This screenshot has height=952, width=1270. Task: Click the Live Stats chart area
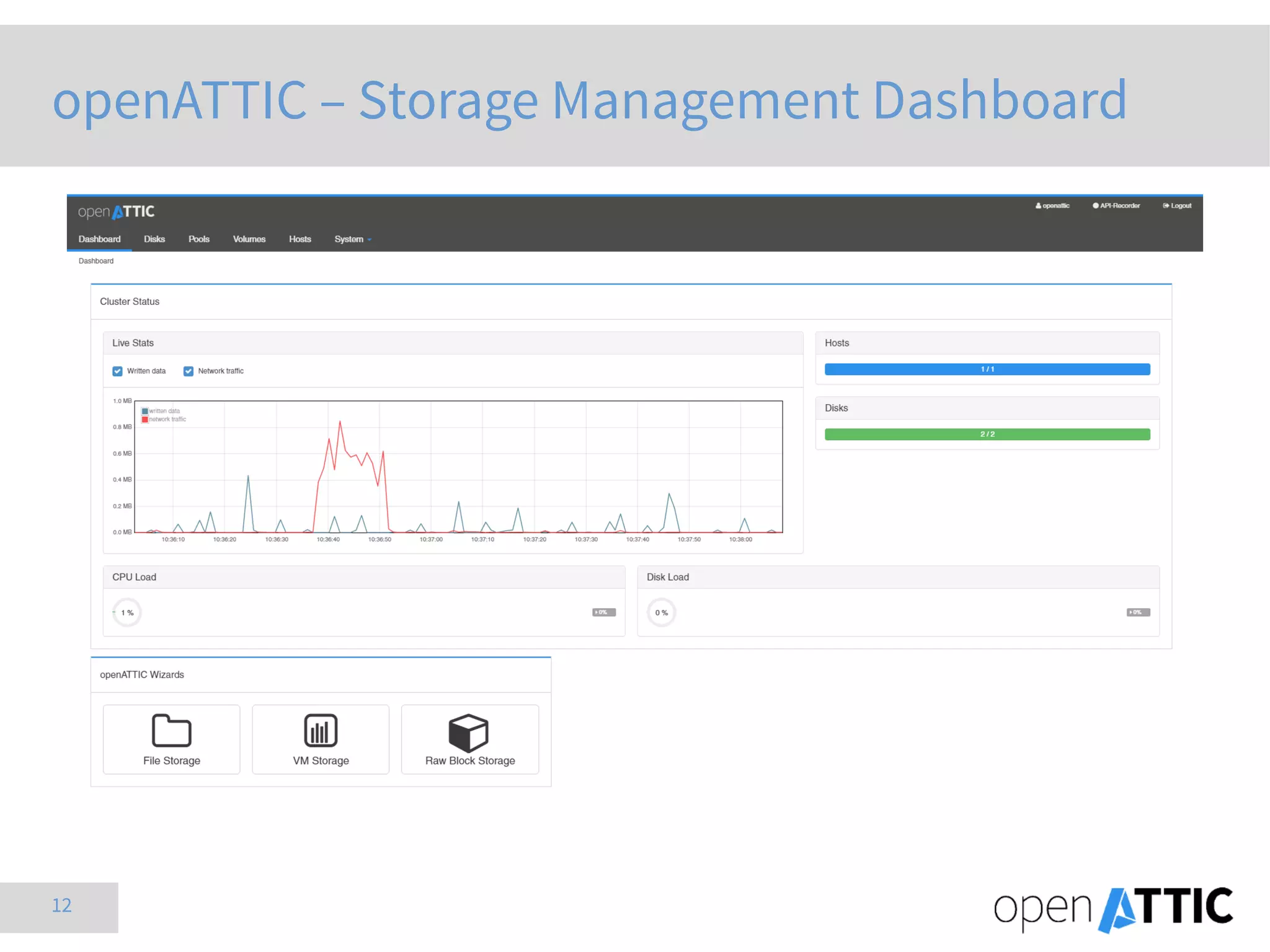[x=458, y=467]
